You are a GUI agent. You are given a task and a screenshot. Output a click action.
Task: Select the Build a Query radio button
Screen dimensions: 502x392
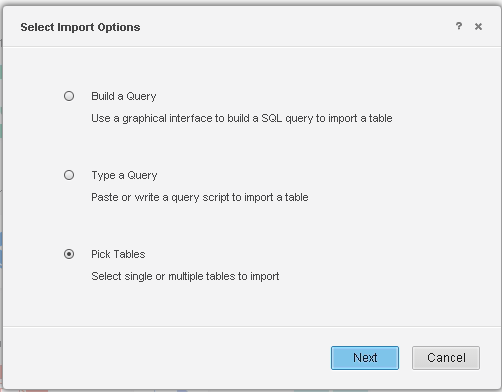69,96
